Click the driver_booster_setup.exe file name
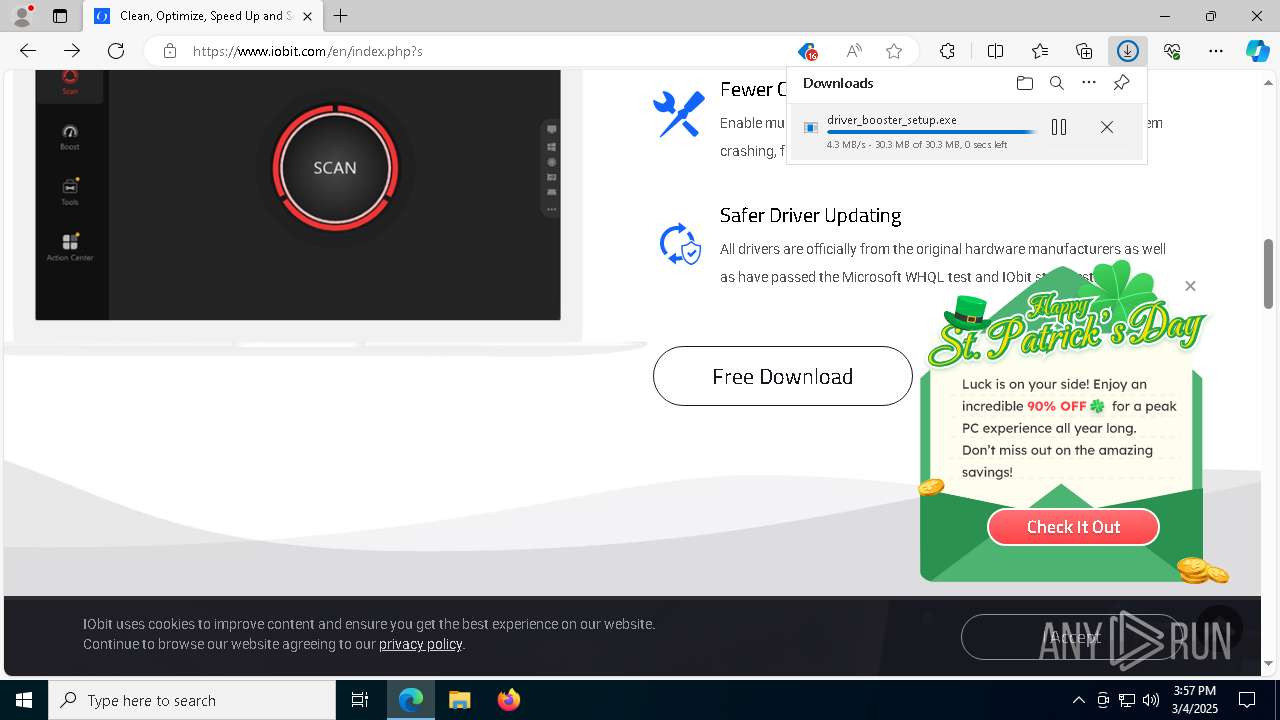Viewport: 1280px width, 720px height. point(892,120)
